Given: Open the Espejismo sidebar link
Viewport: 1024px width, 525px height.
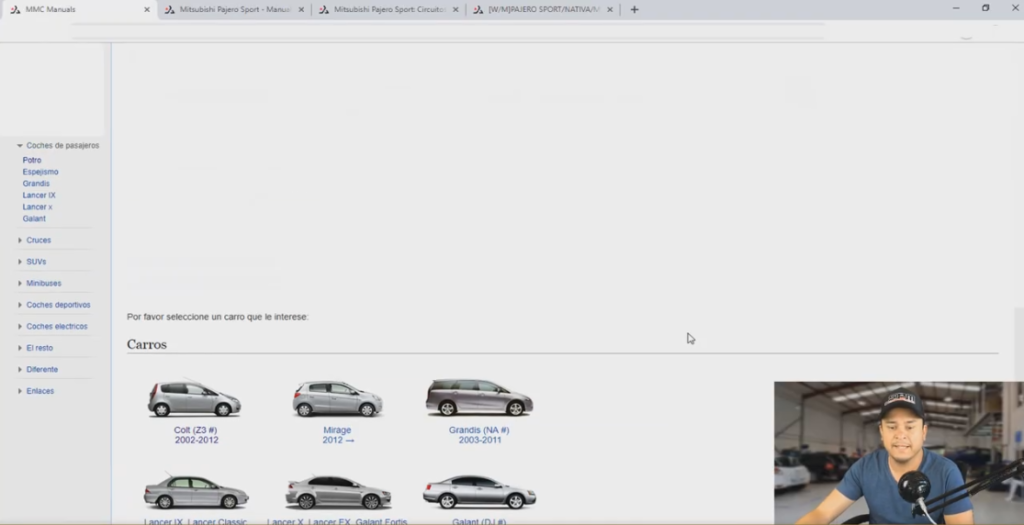Looking at the screenshot, I should (40, 172).
